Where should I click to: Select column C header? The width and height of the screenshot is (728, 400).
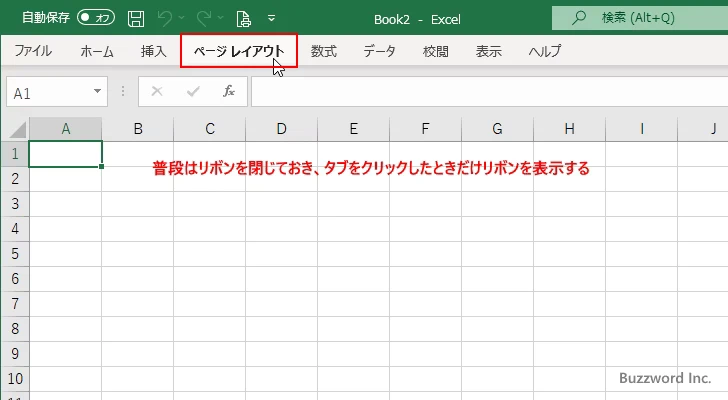click(x=210, y=129)
